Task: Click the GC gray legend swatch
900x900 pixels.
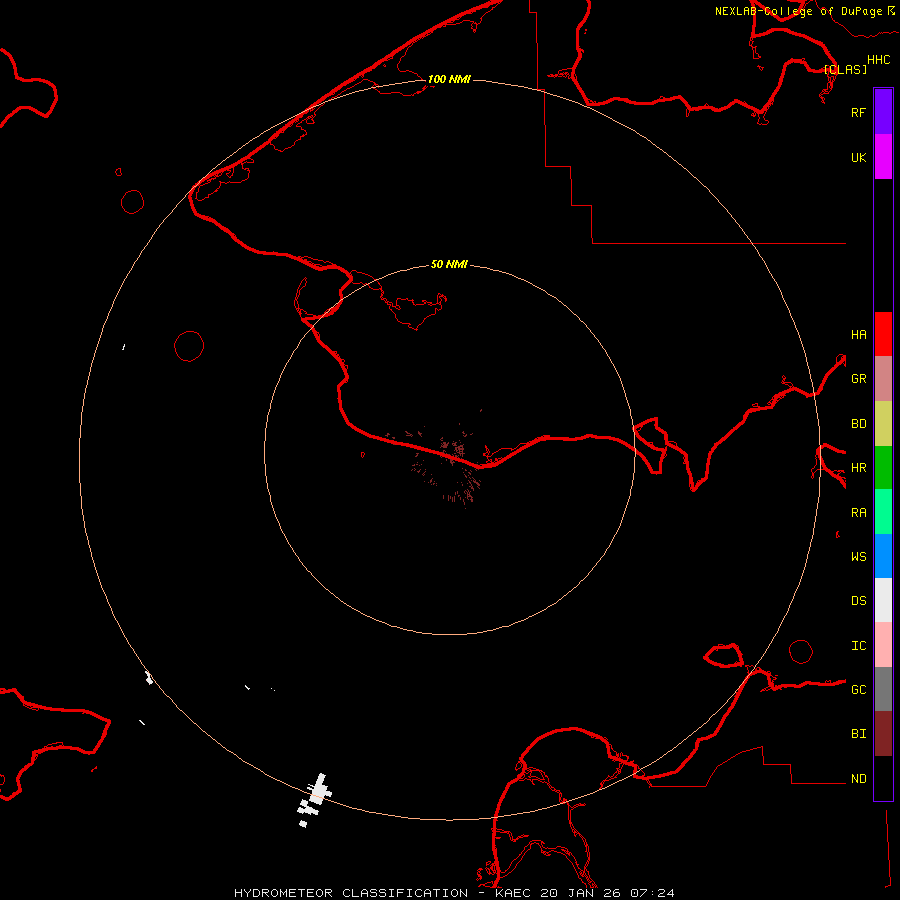Action: pos(883,689)
